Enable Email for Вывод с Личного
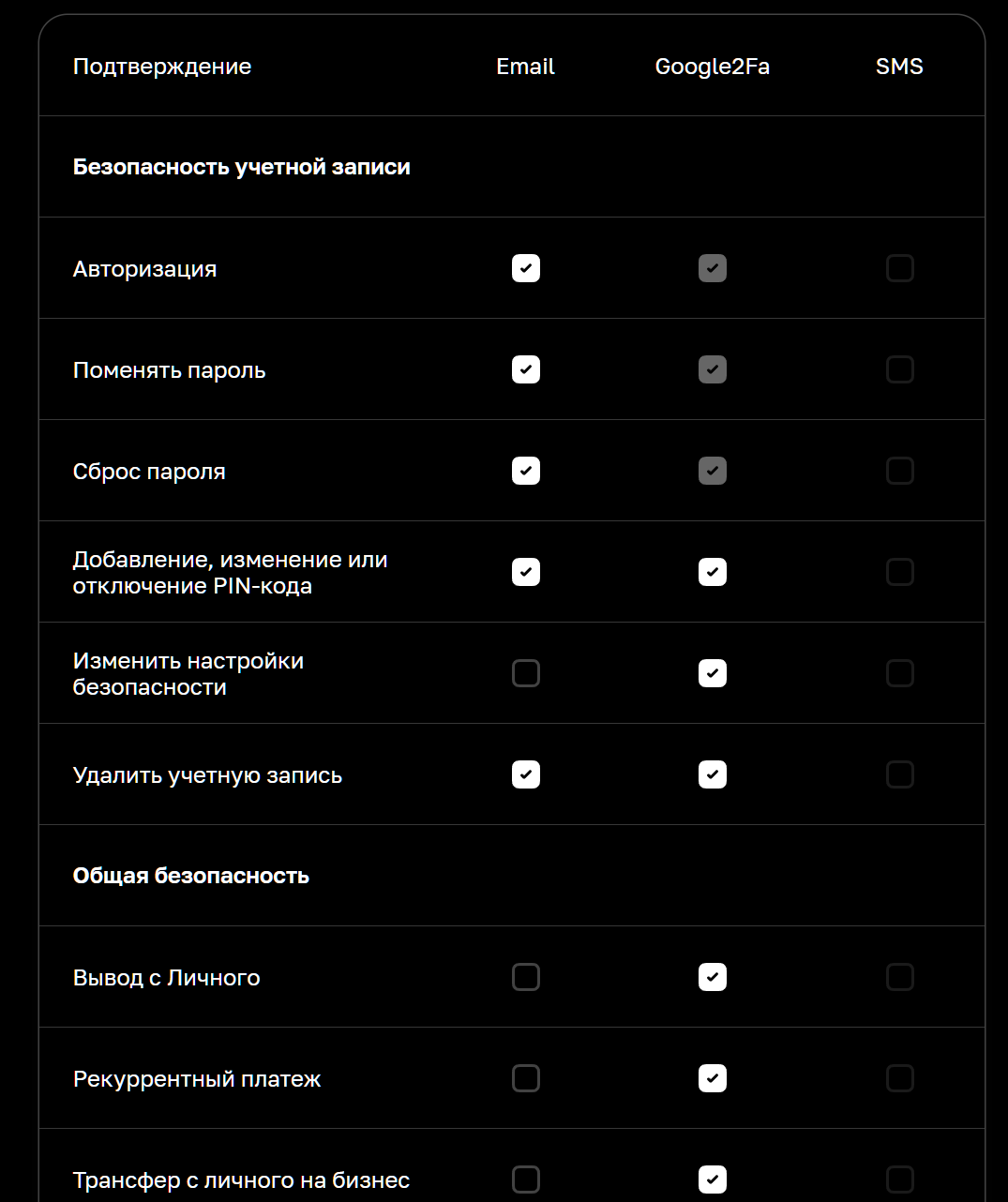This screenshot has height=1202, width=1008. tap(526, 978)
